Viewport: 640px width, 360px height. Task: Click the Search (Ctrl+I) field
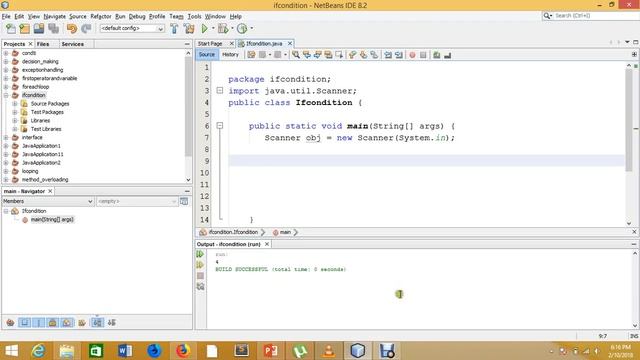point(594,16)
